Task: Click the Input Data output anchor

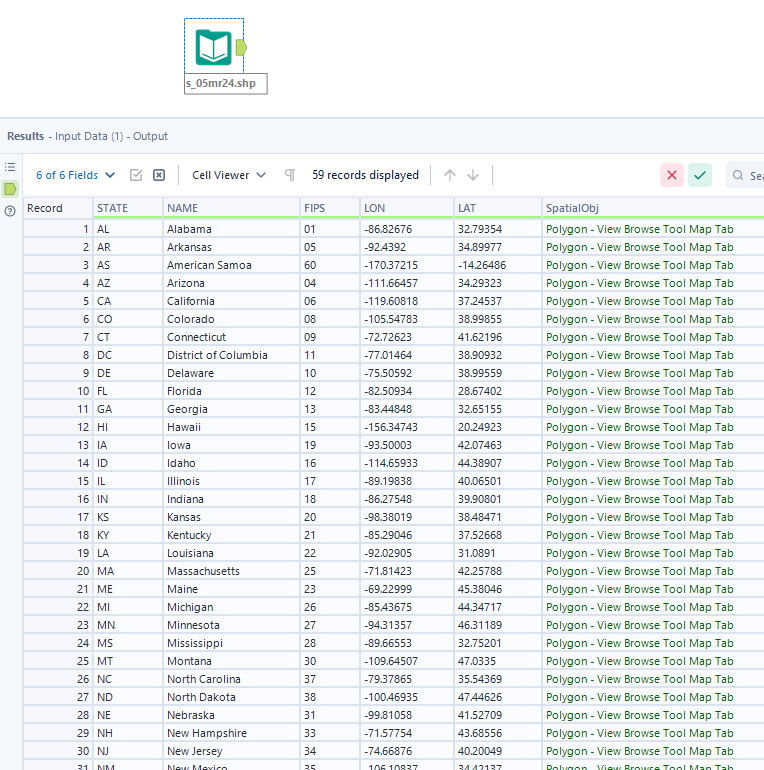Action: pos(243,47)
